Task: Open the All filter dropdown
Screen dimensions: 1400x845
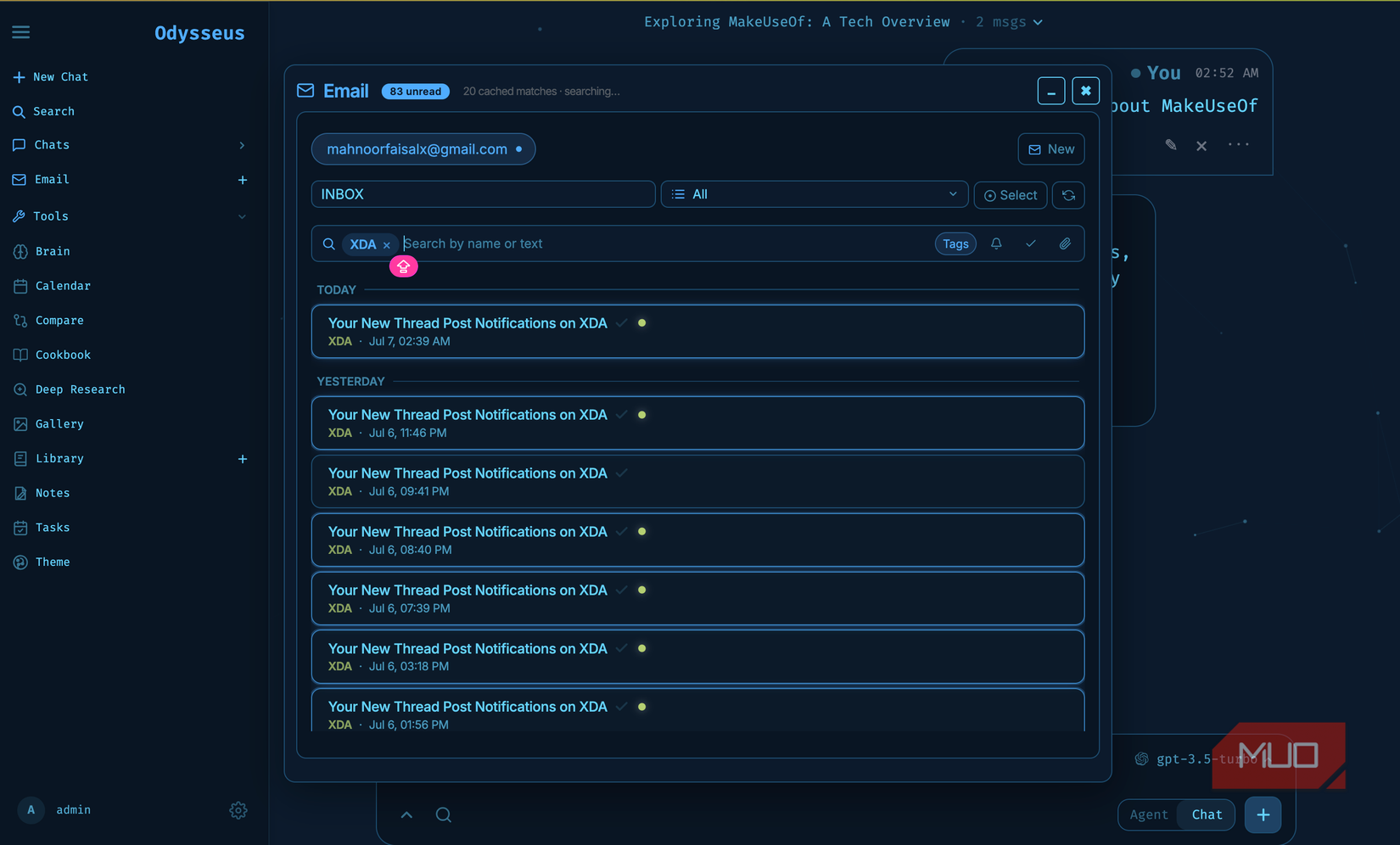Action: click(815, 194)
